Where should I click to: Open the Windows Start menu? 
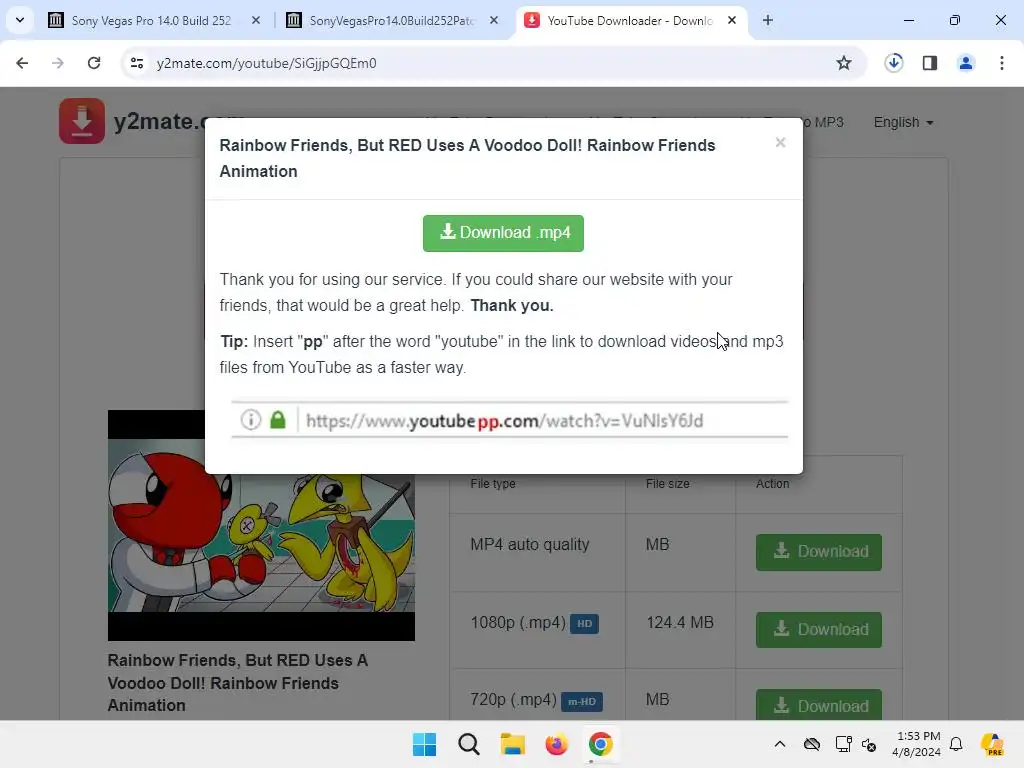tap(424, 744)
